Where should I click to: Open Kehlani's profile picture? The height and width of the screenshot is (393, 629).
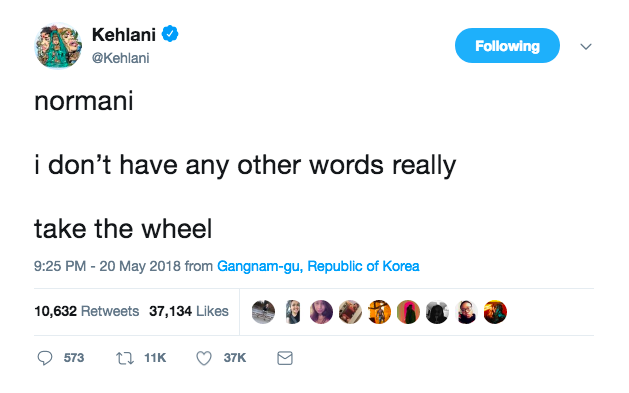point(58,46)
